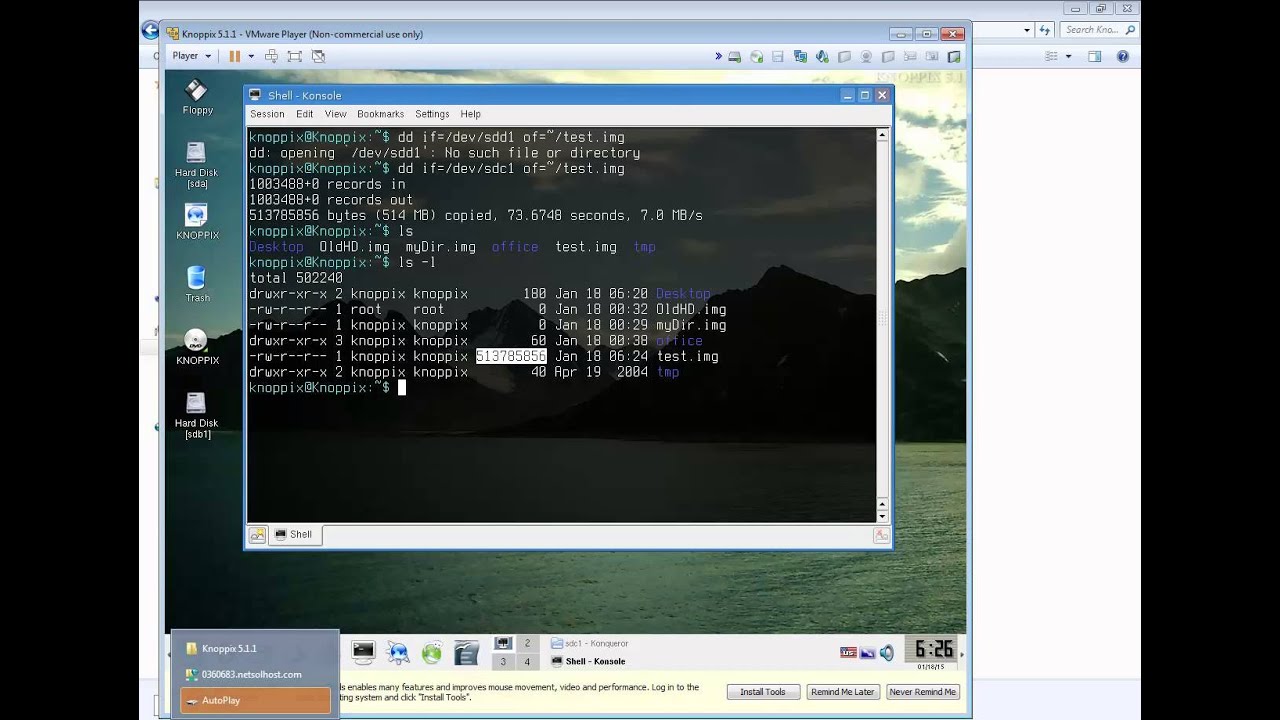Open the Floppy desktop icon
The height and width of the screenshot is (720, 1280).
tap(197, 97)
